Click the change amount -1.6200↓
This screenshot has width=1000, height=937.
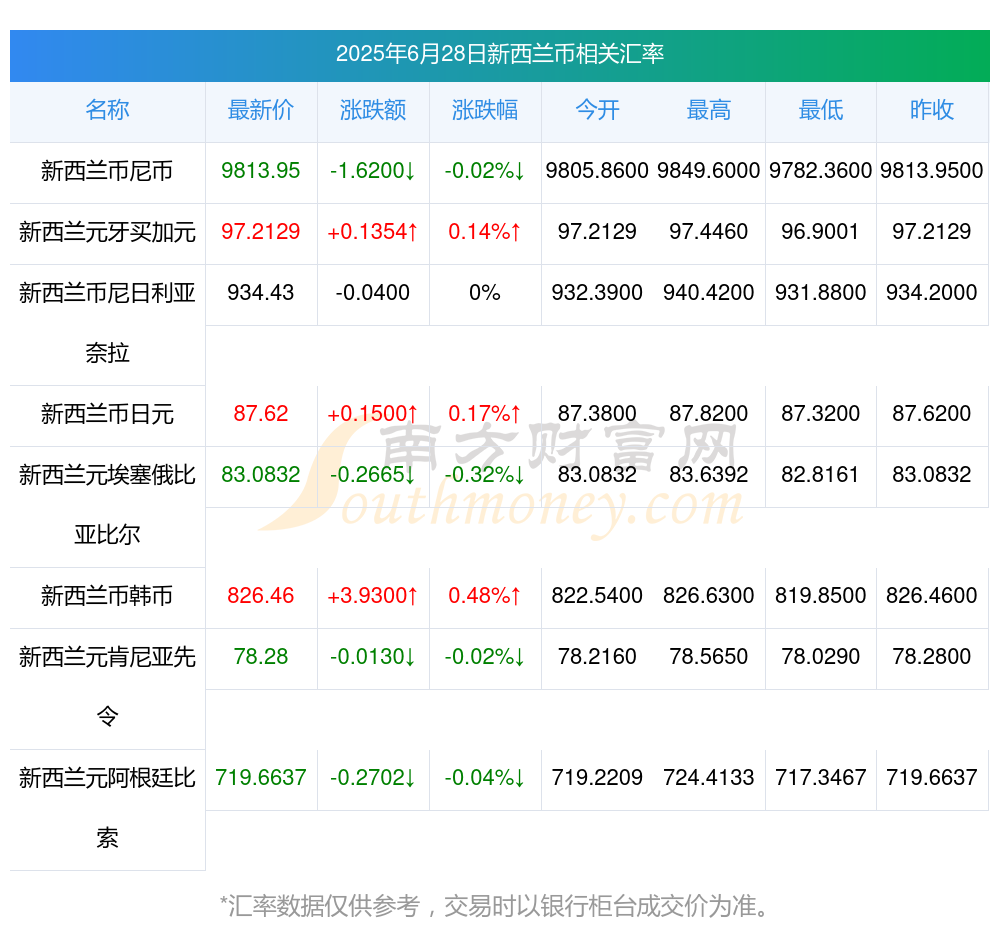373,171
